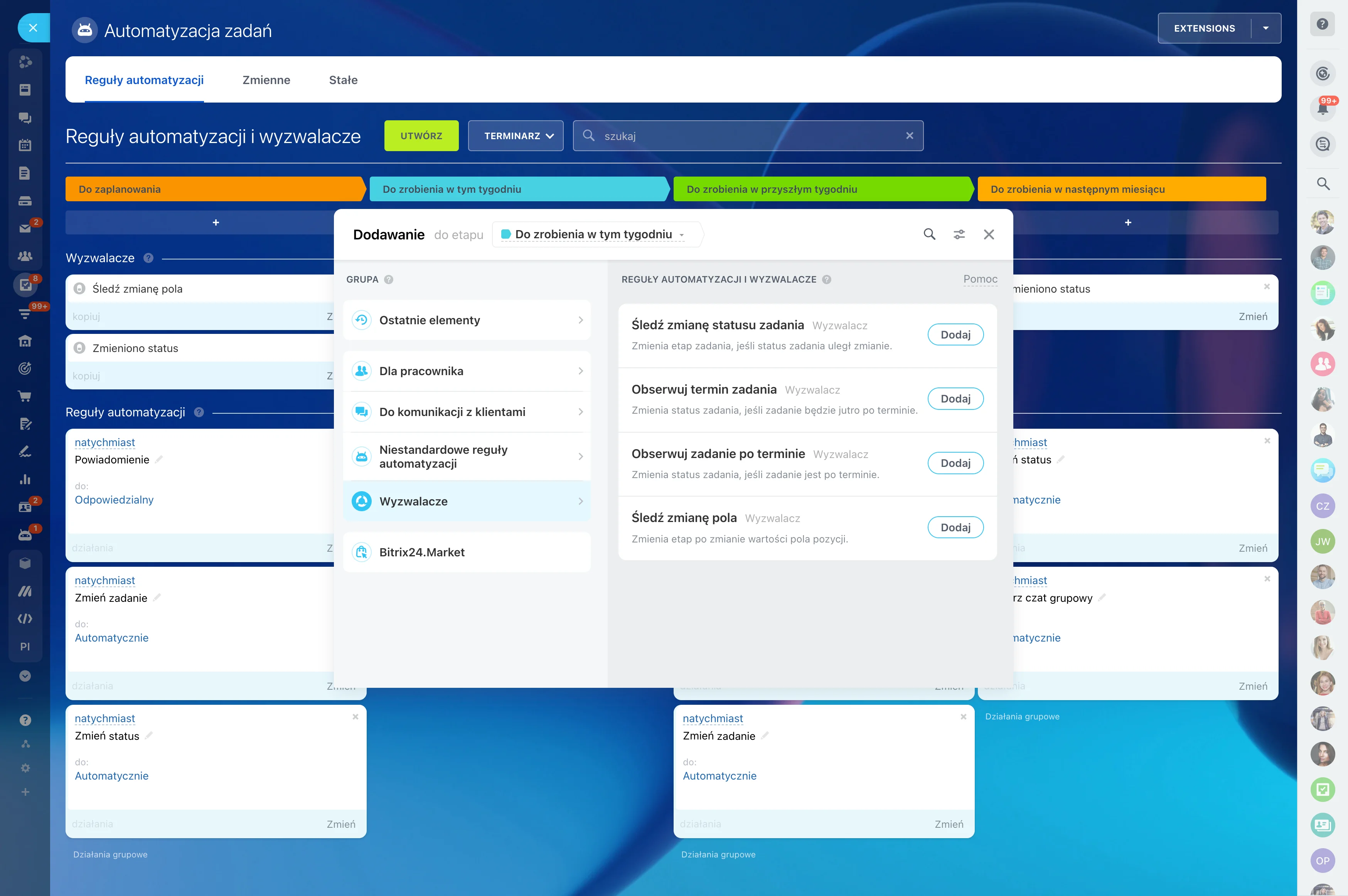
Task: Click the right panel search magnifier icon
Action: [1322, 184]
